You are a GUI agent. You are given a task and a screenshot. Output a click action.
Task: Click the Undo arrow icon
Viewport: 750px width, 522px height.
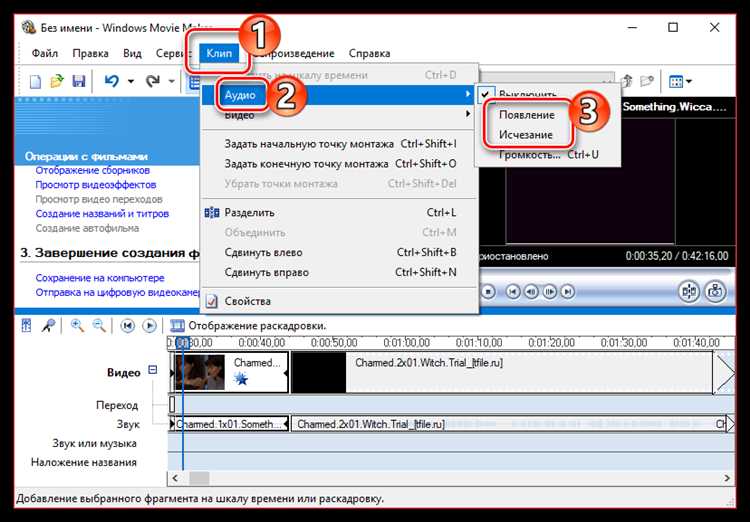(x=111, y=81)
